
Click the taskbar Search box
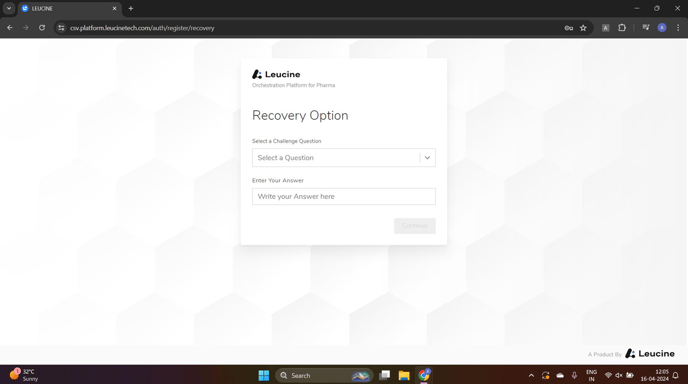pyautogui.click(x=324, y=375)
